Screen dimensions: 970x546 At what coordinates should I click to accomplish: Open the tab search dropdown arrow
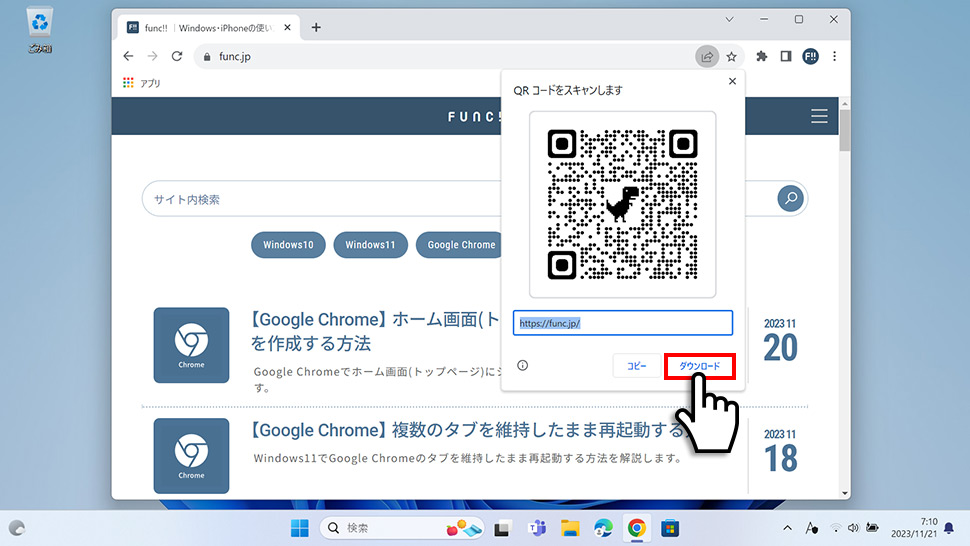coord(729,20)
